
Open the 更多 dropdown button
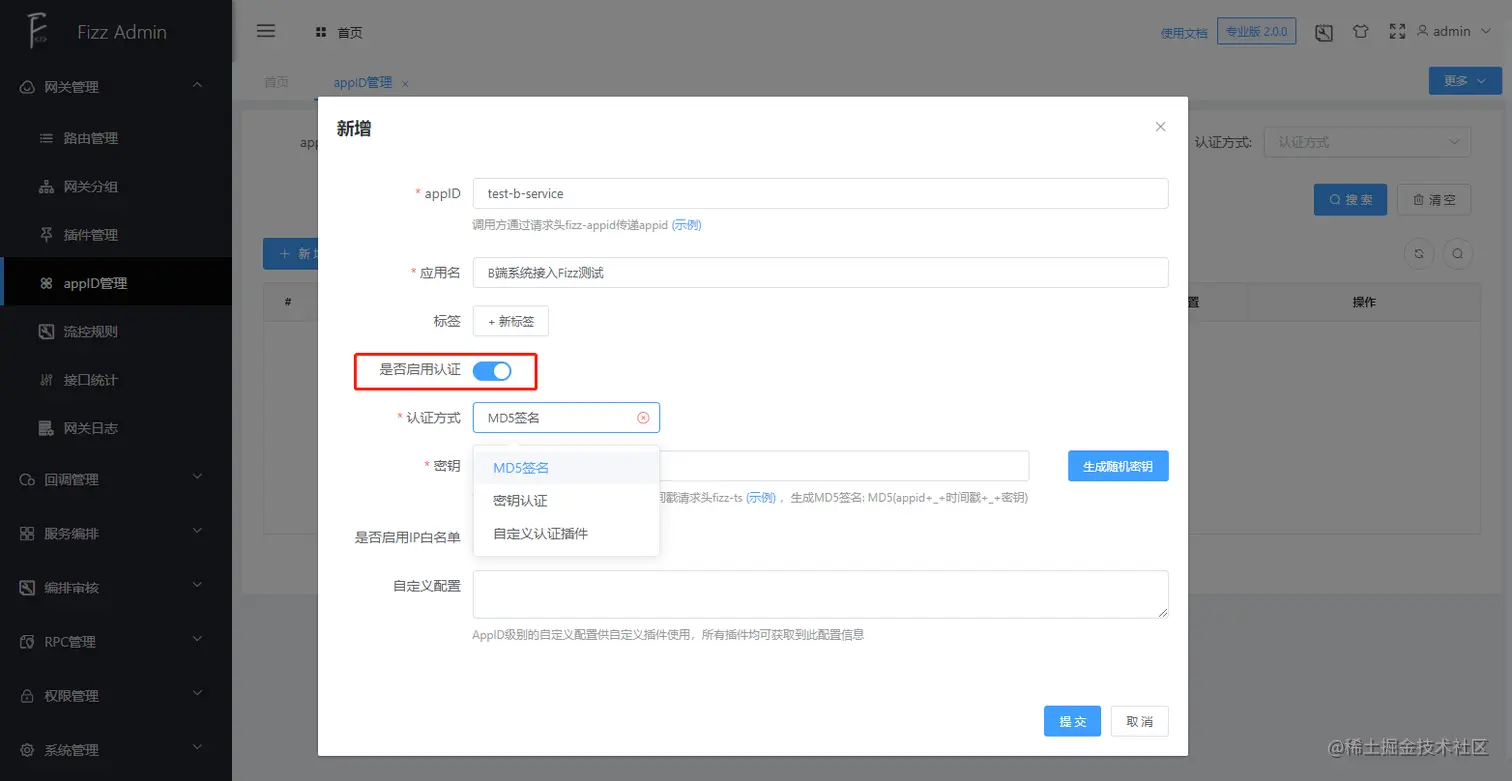tap(1463, 80)
